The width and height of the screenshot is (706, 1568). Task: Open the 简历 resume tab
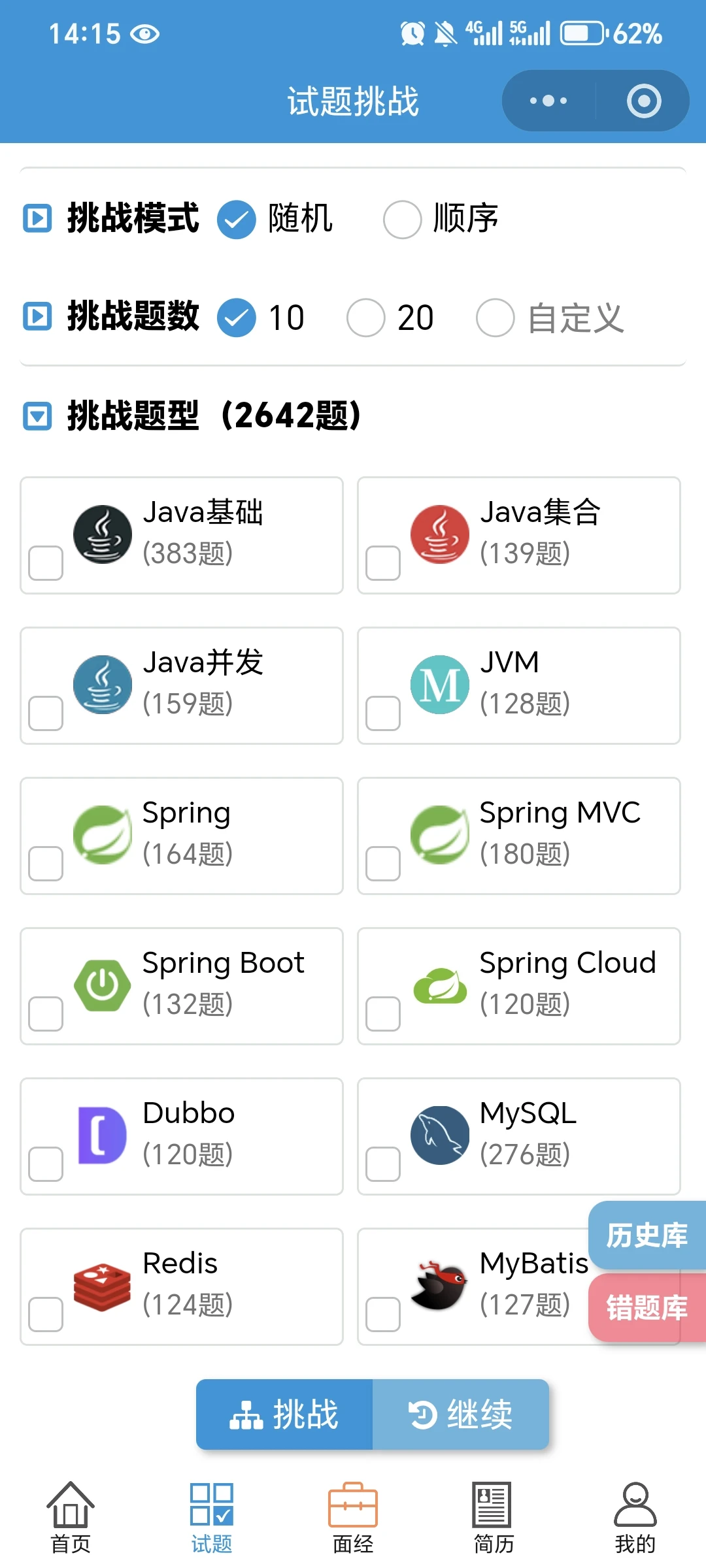point(494,1517)
